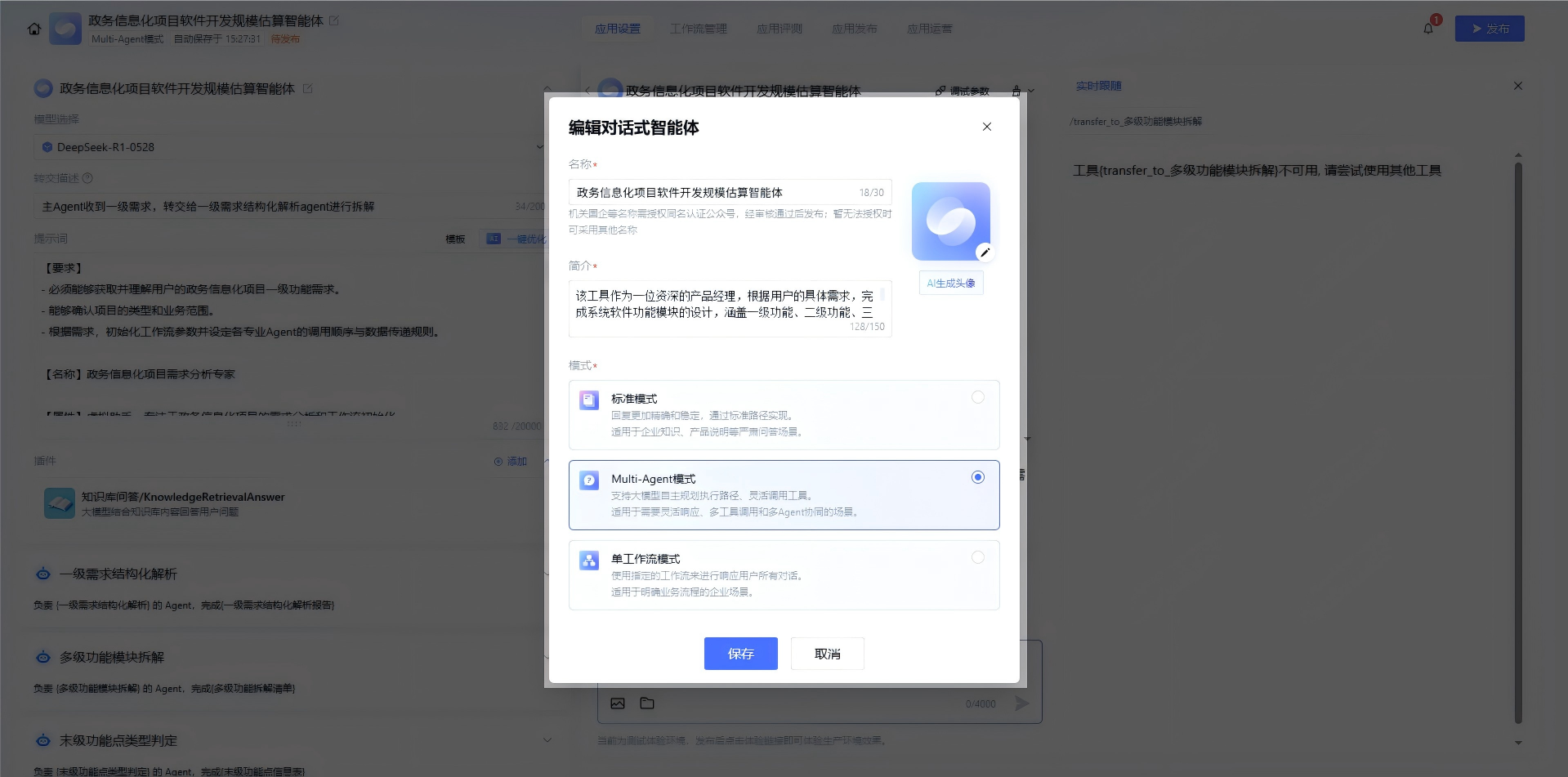Open the DeepSeek-R1-0528 model dropdown
The width and height of the screenshot is (1568, 777).
289,147
